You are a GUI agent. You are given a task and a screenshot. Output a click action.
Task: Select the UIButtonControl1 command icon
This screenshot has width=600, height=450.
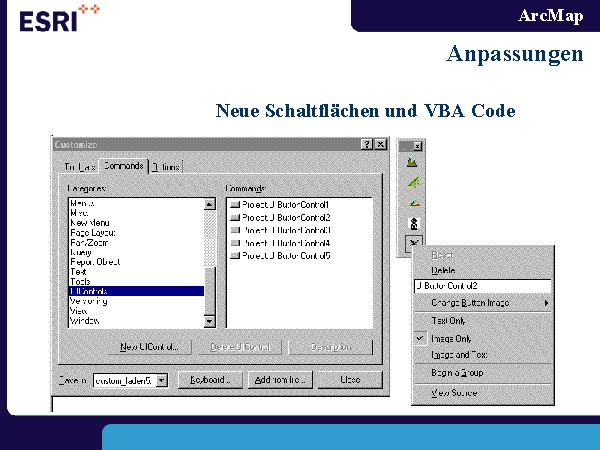pyautogui.click(x=235, y=204)
